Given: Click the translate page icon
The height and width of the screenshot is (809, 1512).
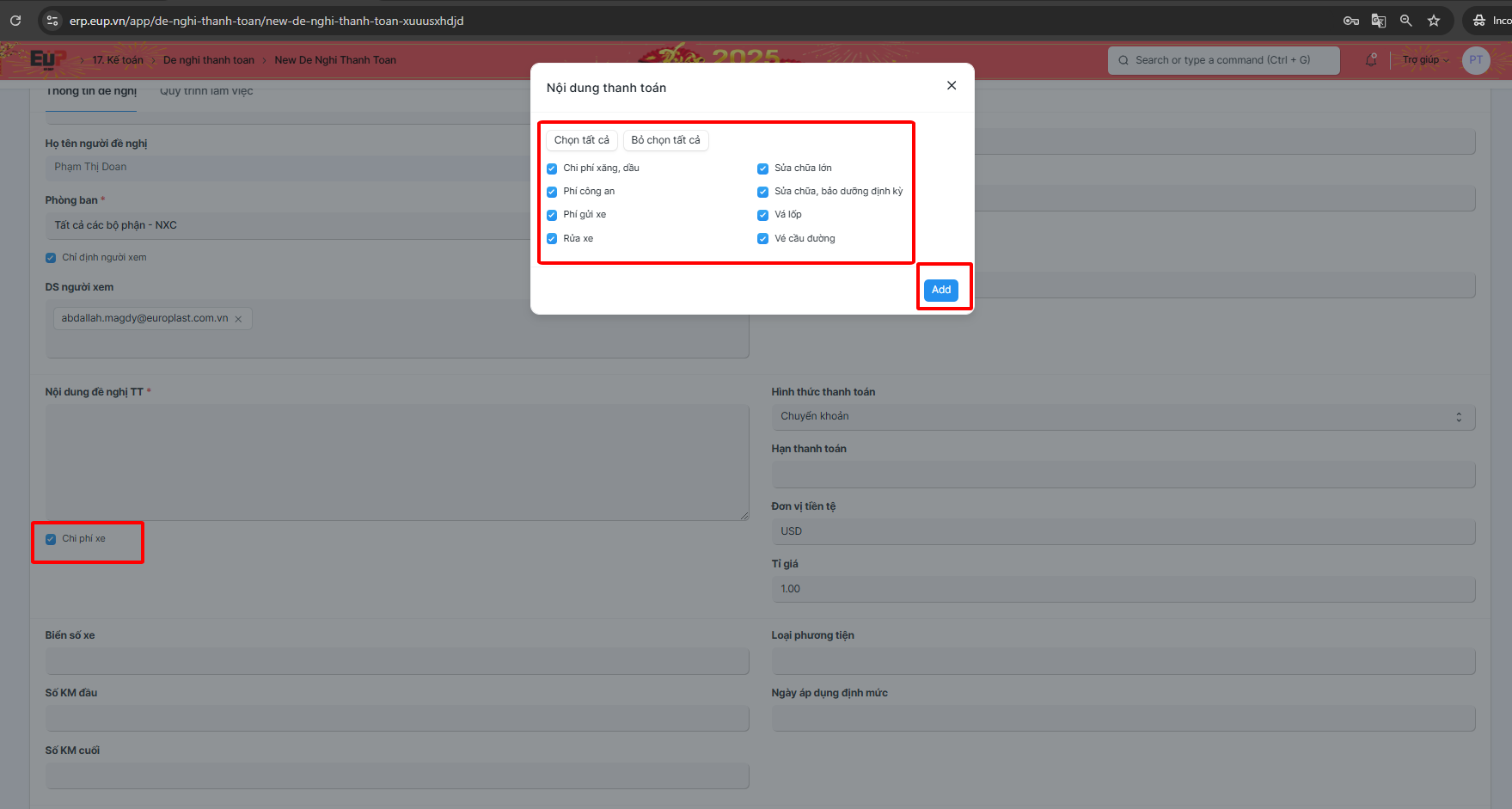Looking at the screenshot, I should click(1378, 21).
